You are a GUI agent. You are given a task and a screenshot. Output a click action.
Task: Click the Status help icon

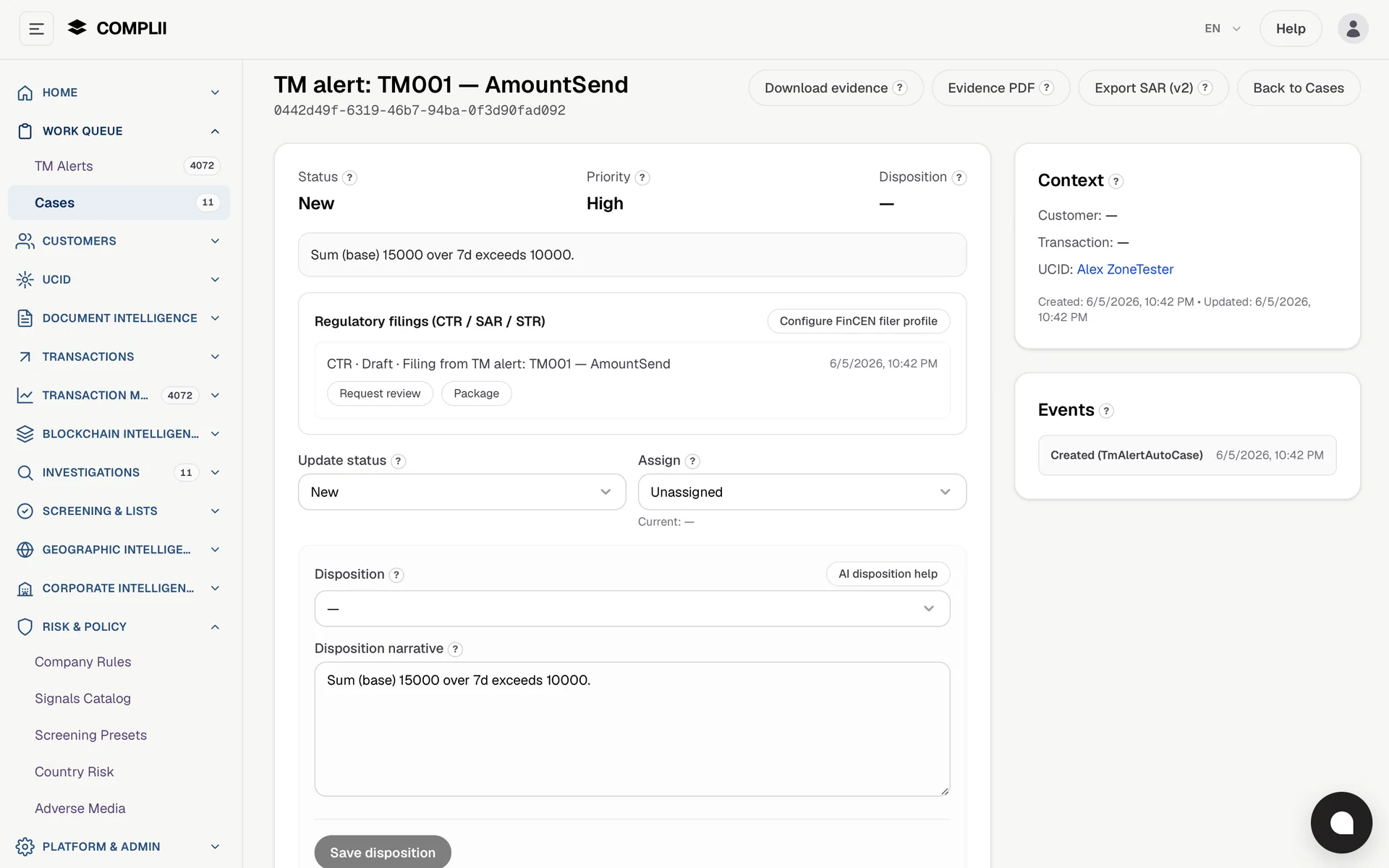coord(349,178)
